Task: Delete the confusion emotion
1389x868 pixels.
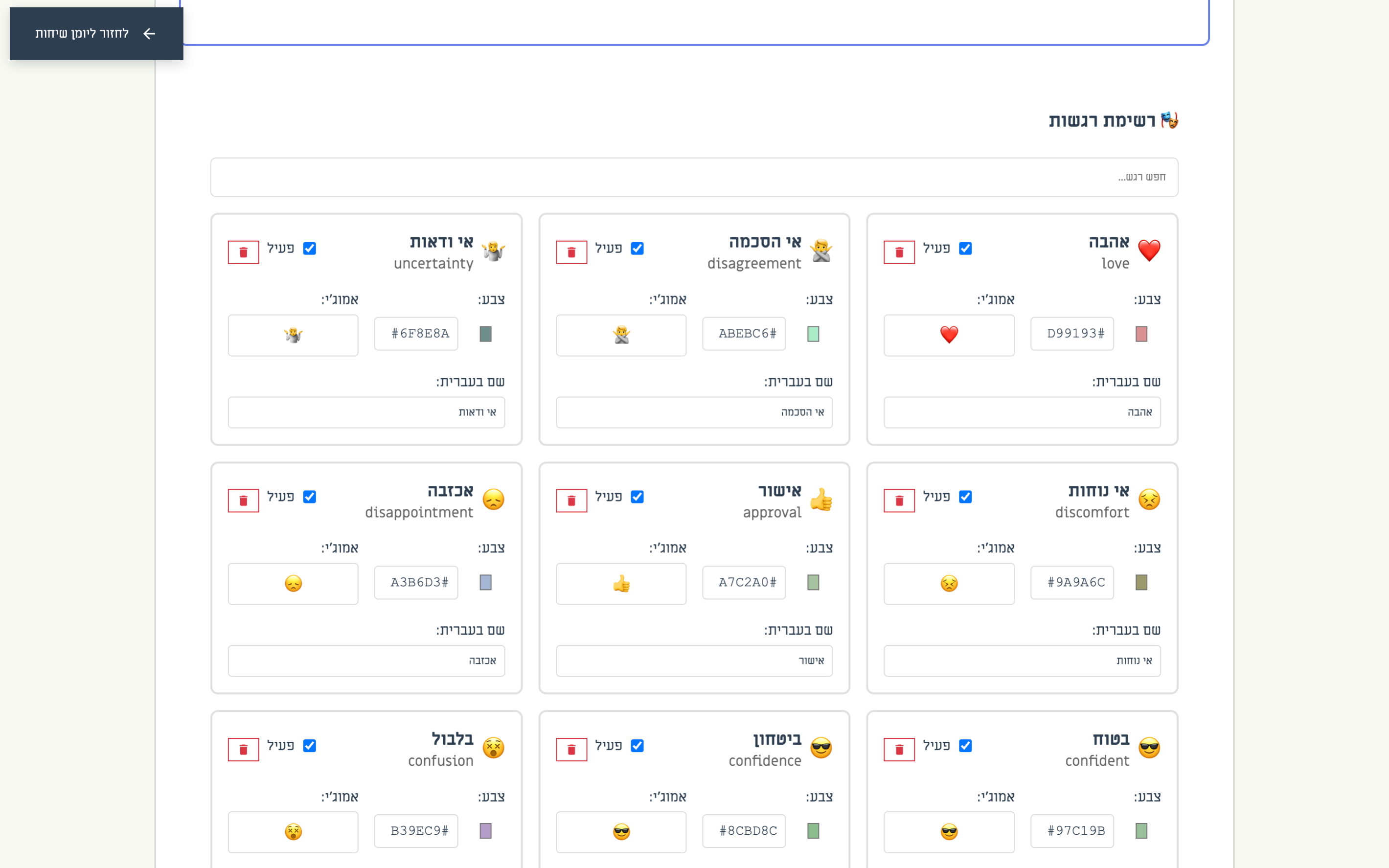Action: pyautogui.click(x=243, y=749)
